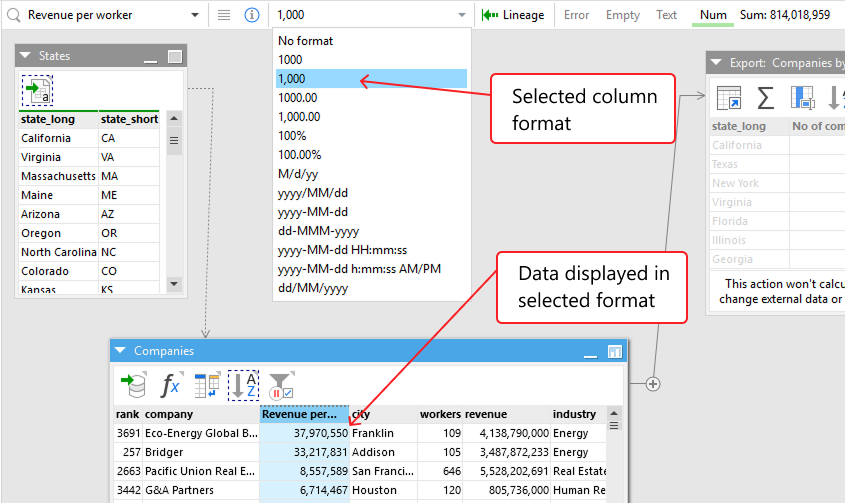This screenshot has width=845, height=503.
Task: Select the Eco-Energy Global company cell
Action: (x=201, y=433)
